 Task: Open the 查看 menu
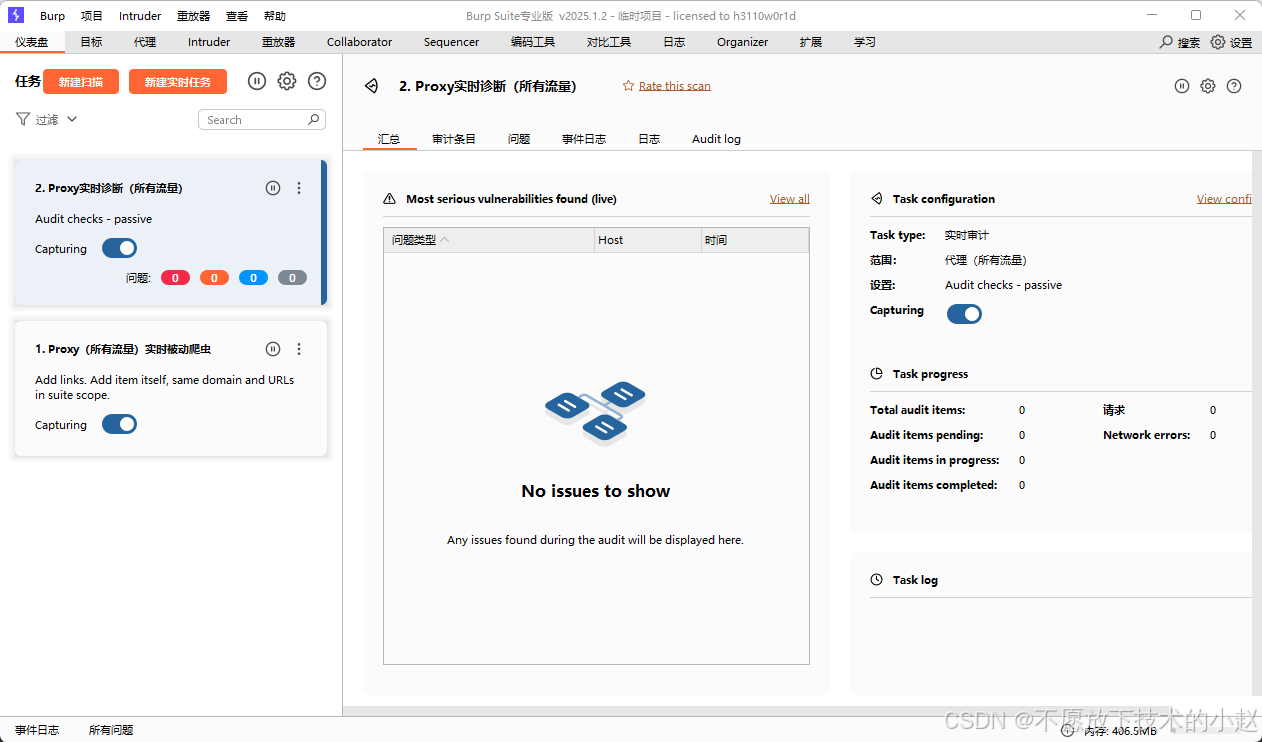point(237,16)
